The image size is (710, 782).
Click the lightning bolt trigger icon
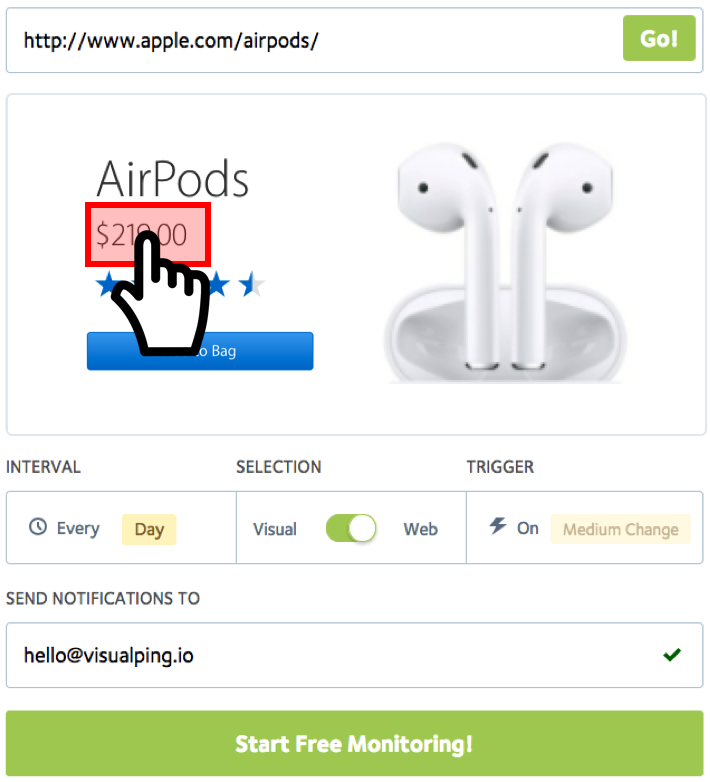[x=498, y=526]
